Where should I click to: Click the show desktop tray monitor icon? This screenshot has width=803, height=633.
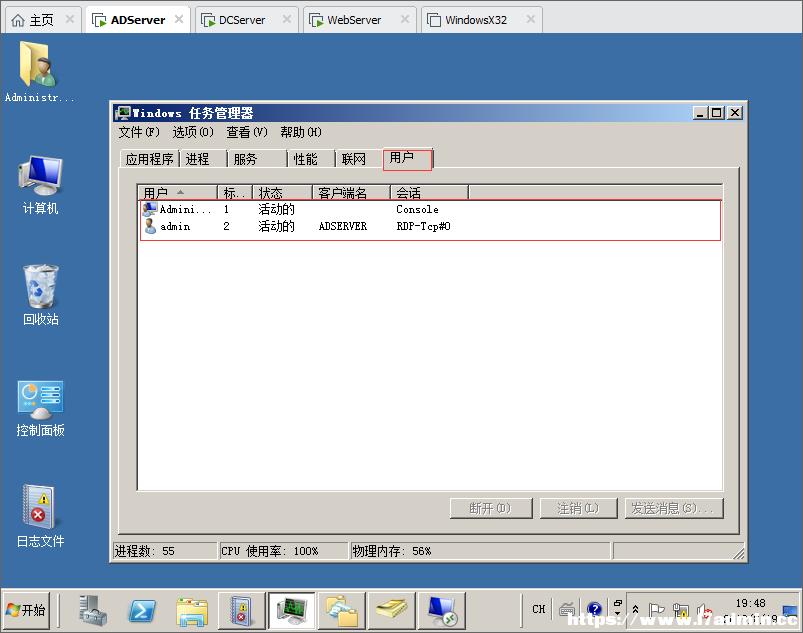point(790,611)
